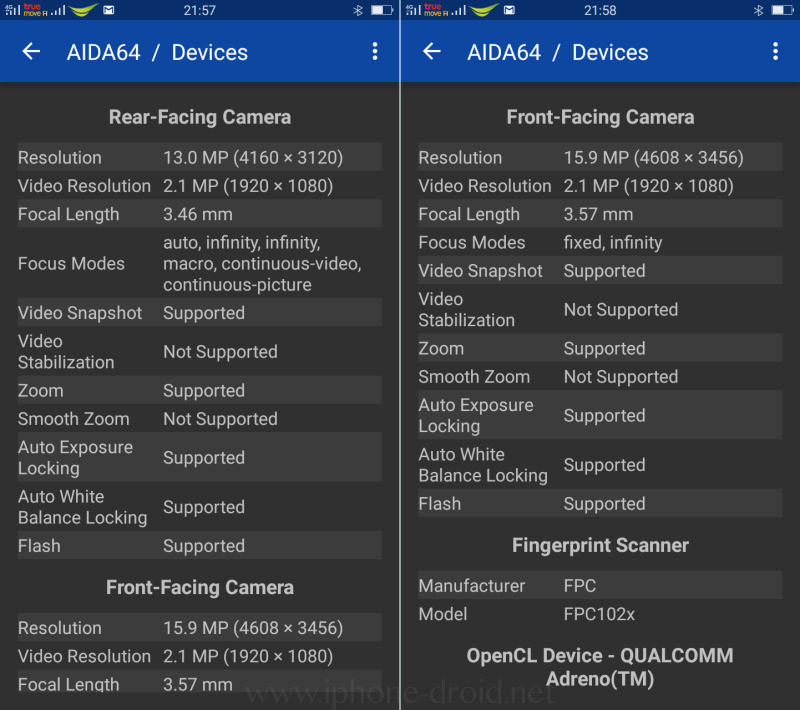The width and height of the screenshot is (800, 710).
Task: Tap the 21:58 clock in status bar
Action: (600, 10)
